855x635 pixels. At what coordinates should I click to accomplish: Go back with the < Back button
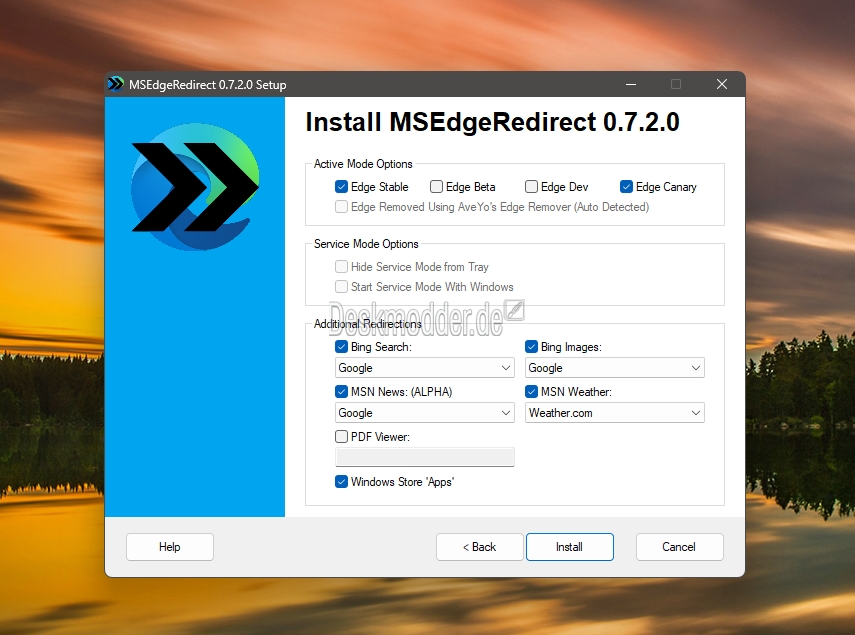[x=479, y=547]
